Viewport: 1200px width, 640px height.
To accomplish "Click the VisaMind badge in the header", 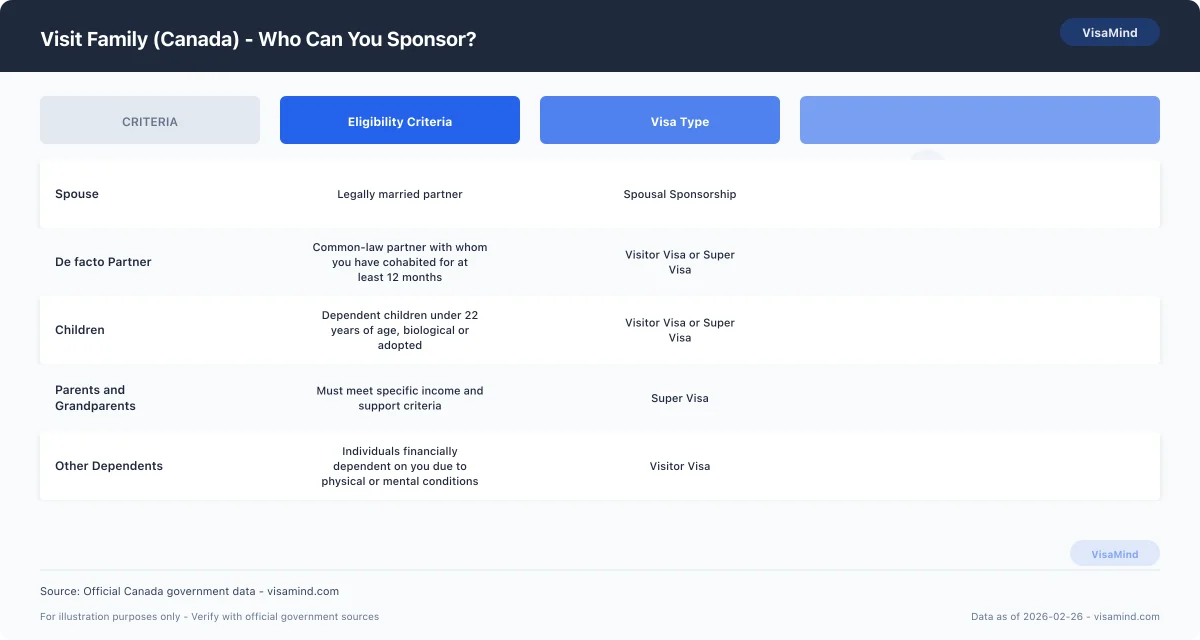I will 1109,32.
